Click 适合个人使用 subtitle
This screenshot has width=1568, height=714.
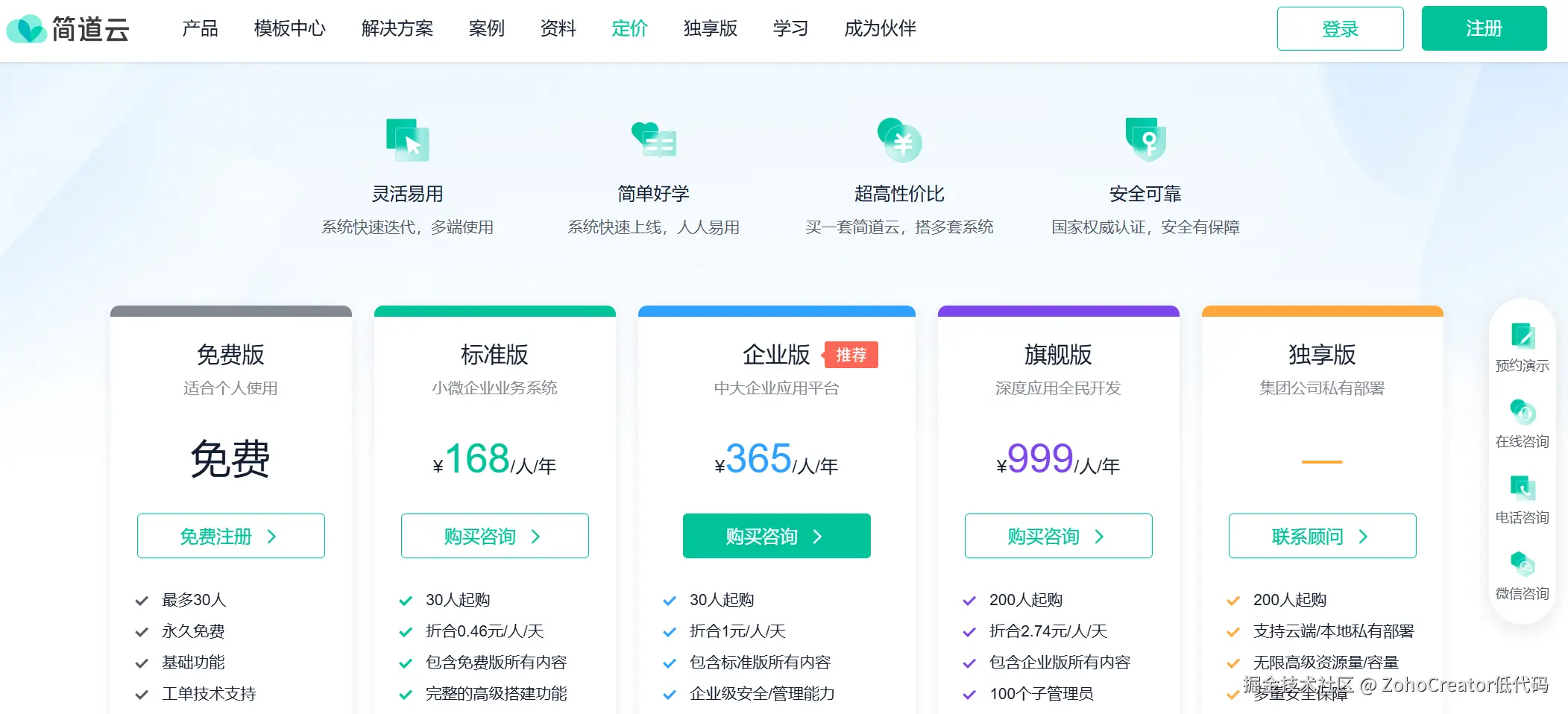tap(230, 388)
